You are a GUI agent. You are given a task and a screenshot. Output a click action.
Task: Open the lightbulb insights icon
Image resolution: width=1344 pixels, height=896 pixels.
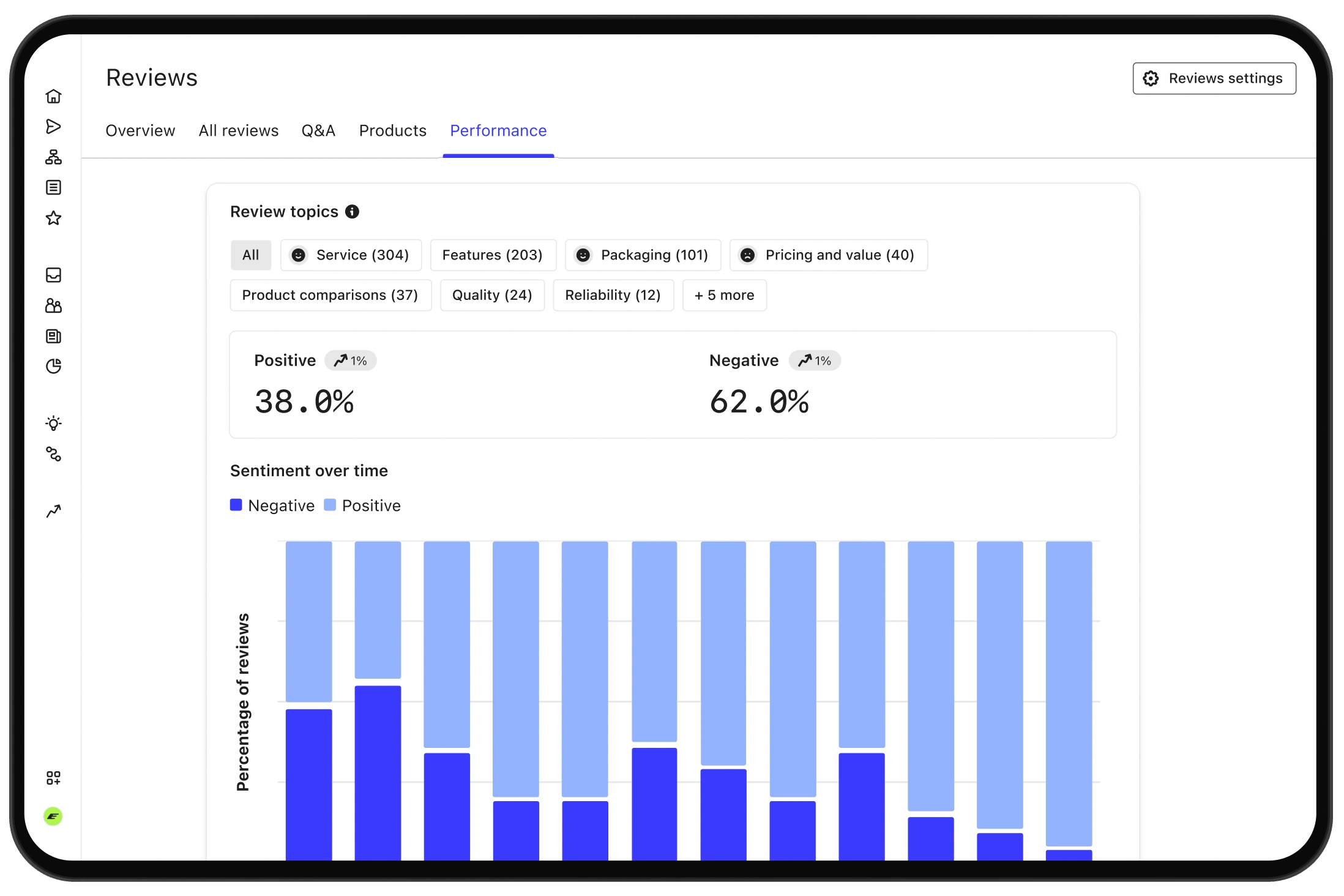click(53, 424)
